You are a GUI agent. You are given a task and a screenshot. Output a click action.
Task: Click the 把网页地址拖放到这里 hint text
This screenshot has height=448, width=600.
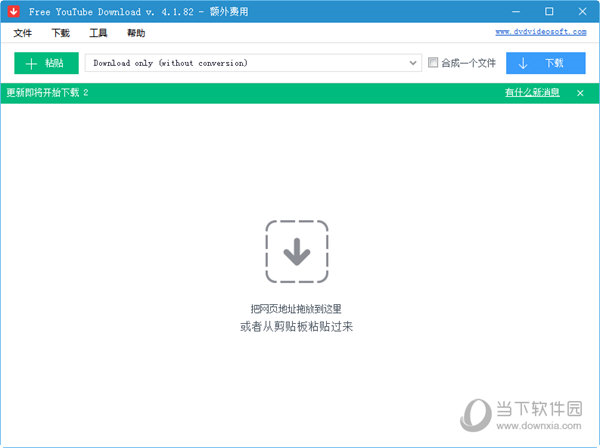coord(296,309)
